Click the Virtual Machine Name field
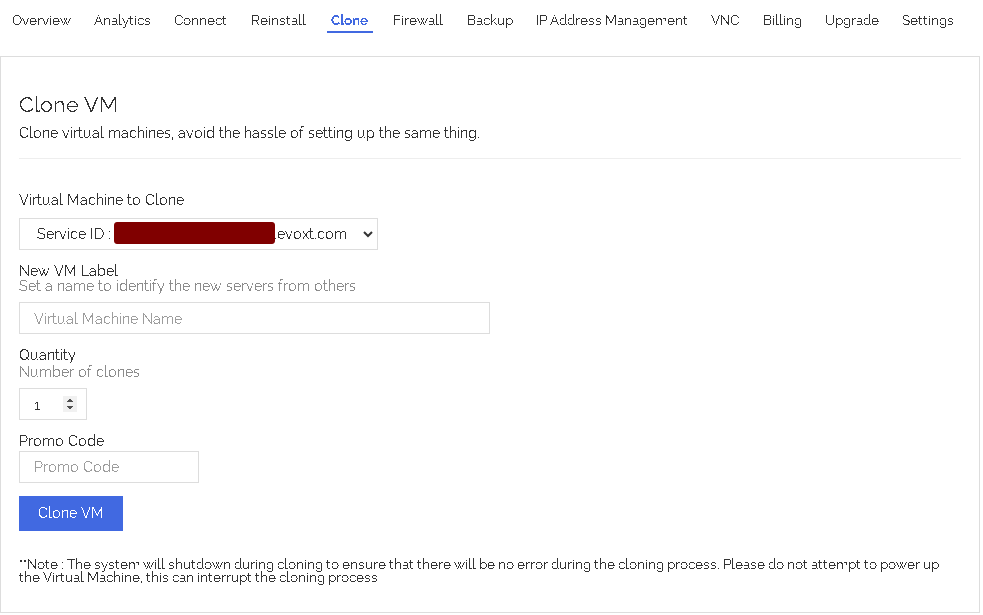 254,318
